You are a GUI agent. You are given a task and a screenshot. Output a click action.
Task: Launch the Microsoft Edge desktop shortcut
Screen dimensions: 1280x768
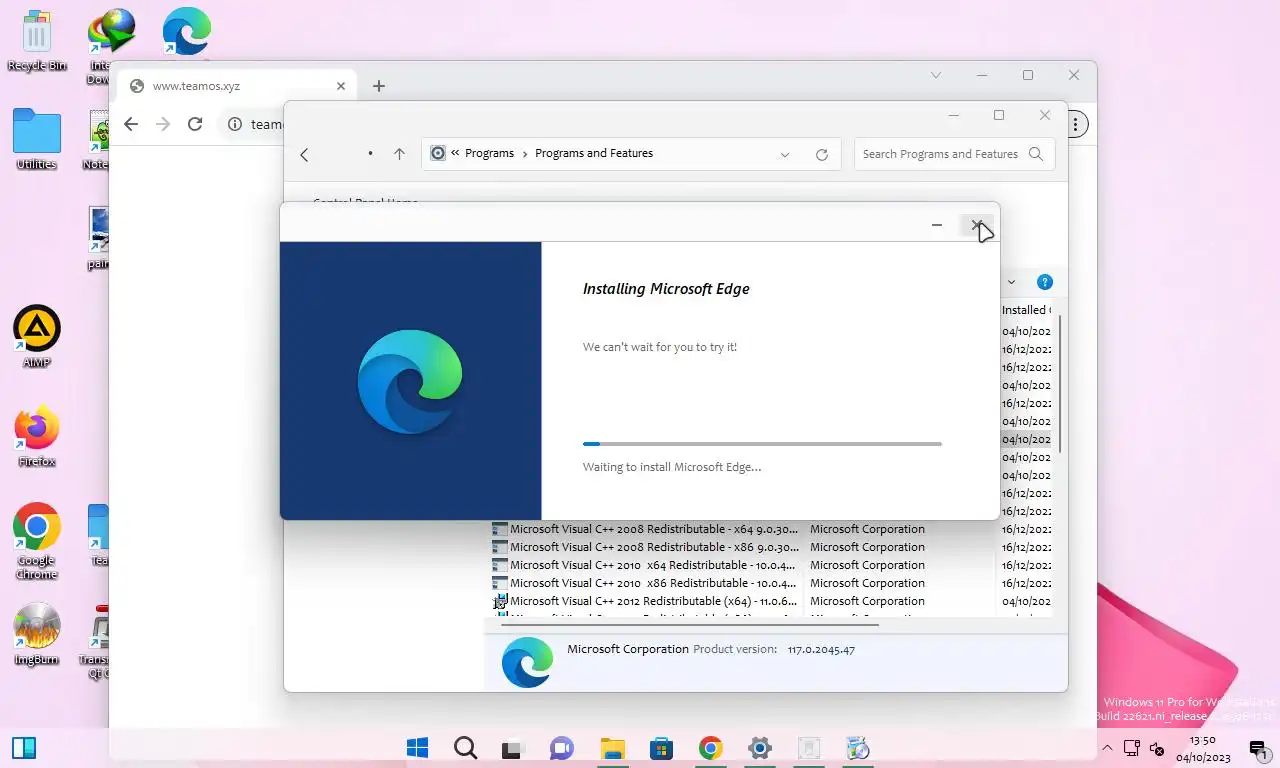point(187,30)
